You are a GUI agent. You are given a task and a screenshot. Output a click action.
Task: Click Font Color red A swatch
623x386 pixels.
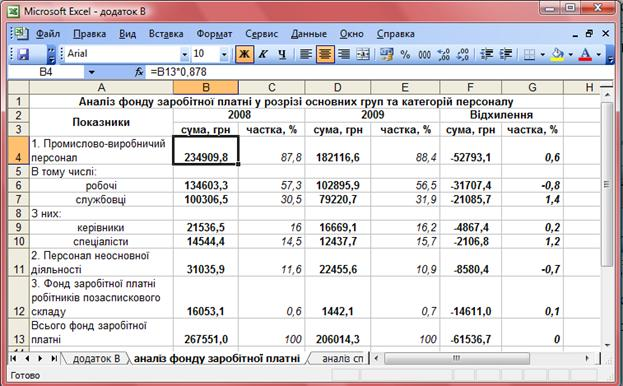(x=585, y=54)
